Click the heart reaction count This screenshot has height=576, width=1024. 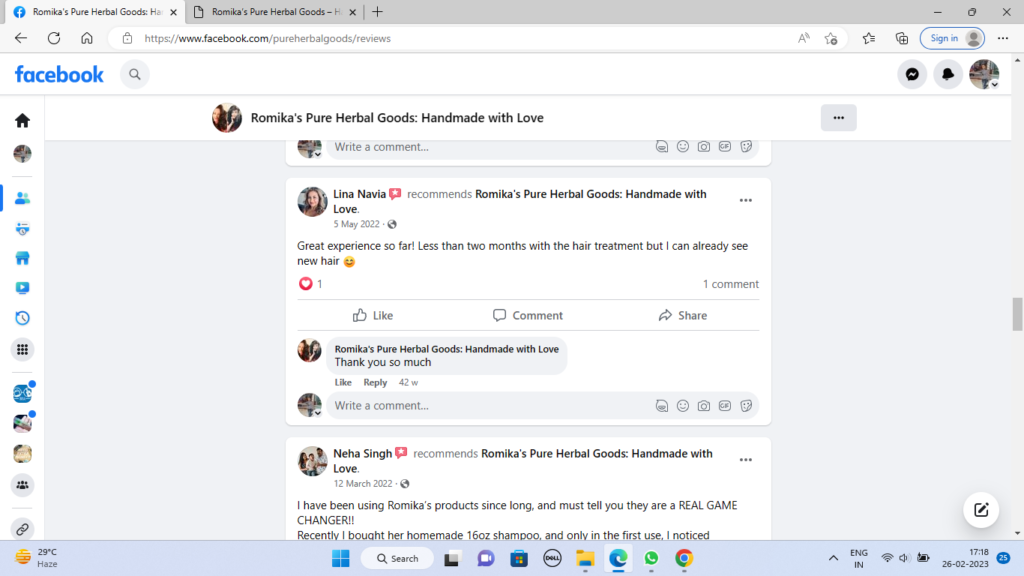[311, 284]
